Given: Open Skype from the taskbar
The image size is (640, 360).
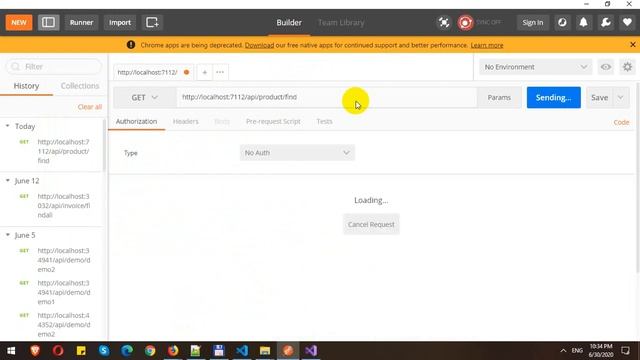Looking at the screenshot, I should pyautogui.click(x=104, y=351).
